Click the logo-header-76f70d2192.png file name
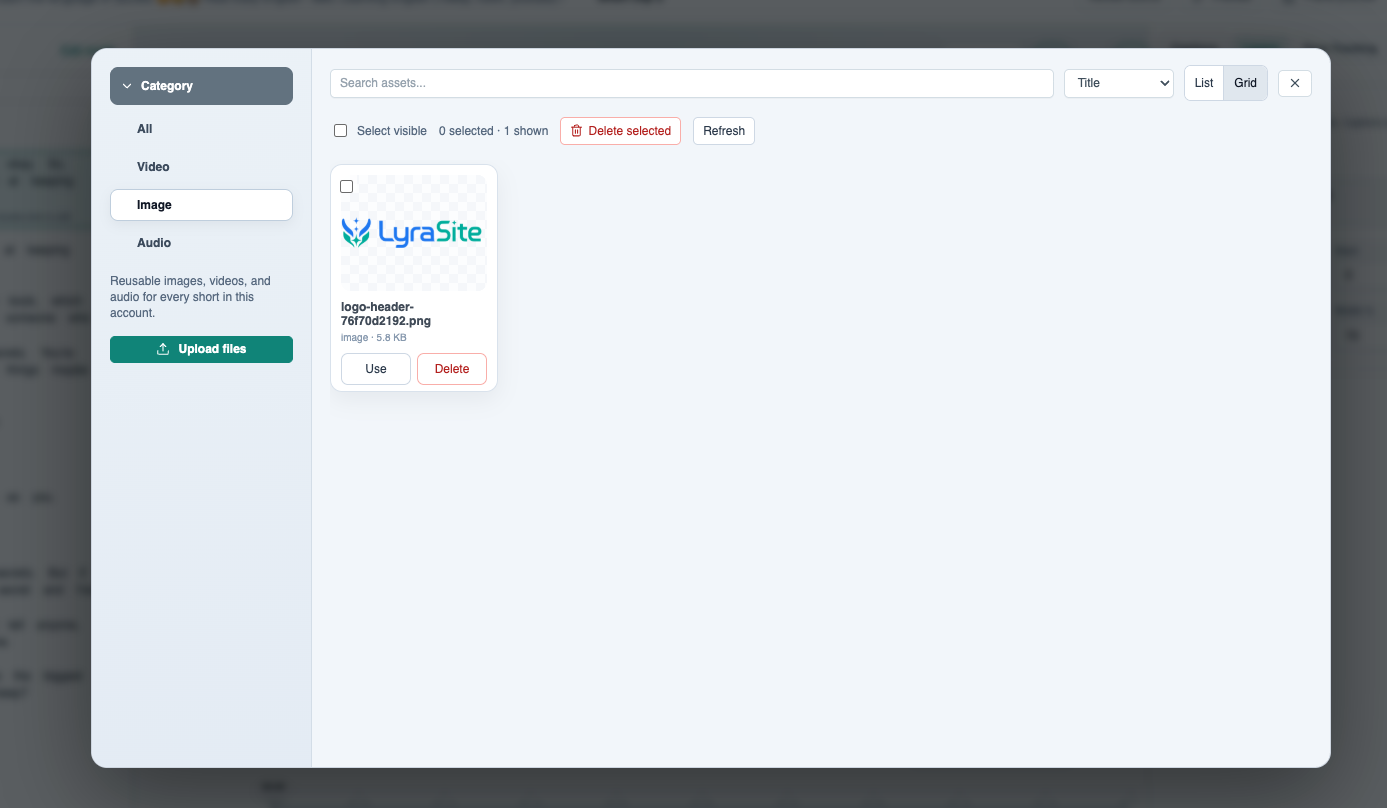 point(386,314)
